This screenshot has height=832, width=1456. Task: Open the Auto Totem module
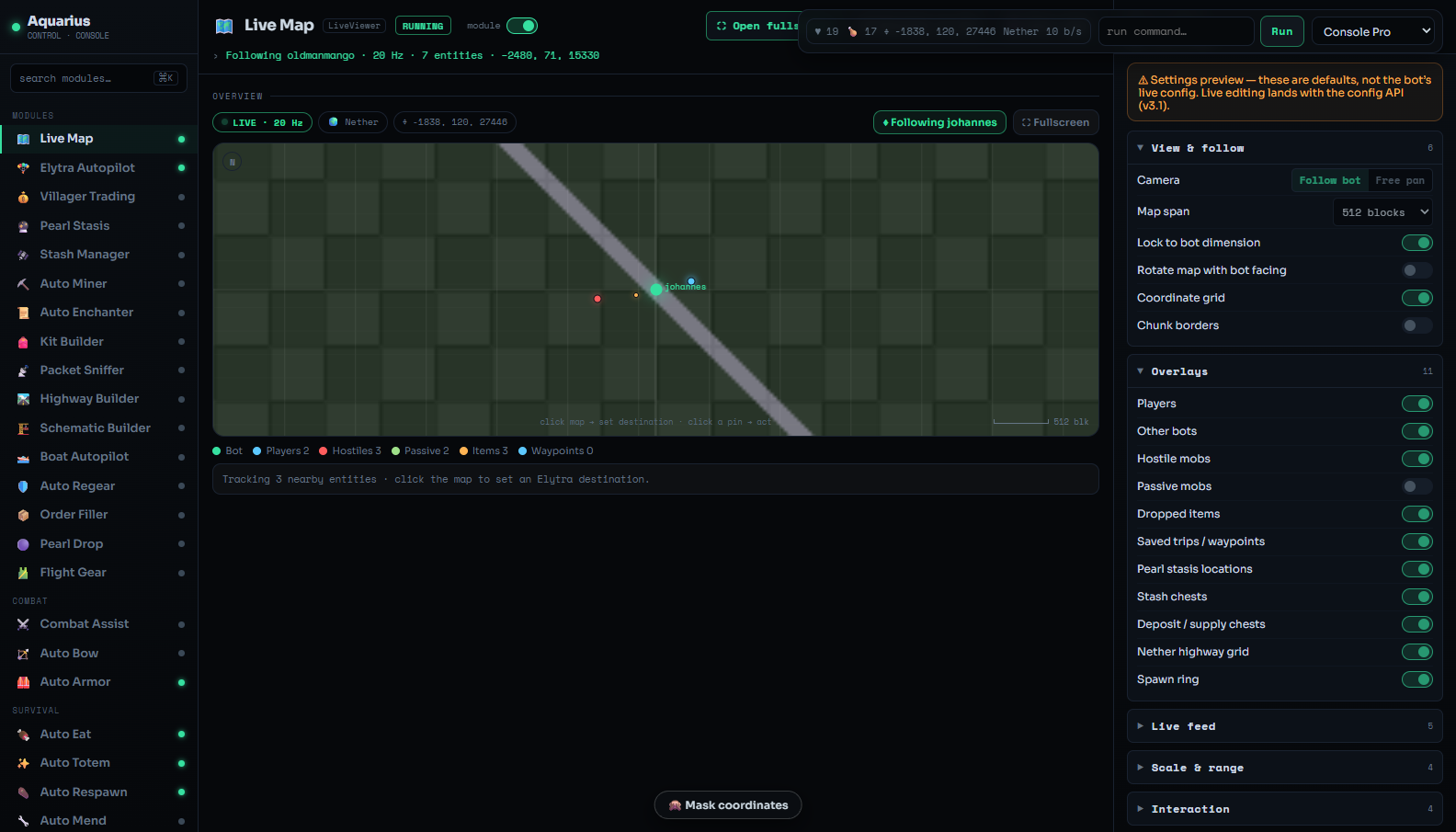click(x=99, y=763)
